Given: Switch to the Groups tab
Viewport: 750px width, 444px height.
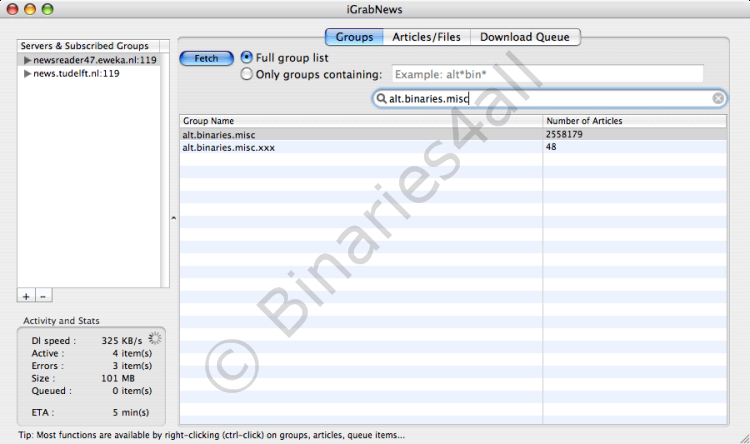Looking at the screenshot, I should pyautogui.click(x=354, y=37).
